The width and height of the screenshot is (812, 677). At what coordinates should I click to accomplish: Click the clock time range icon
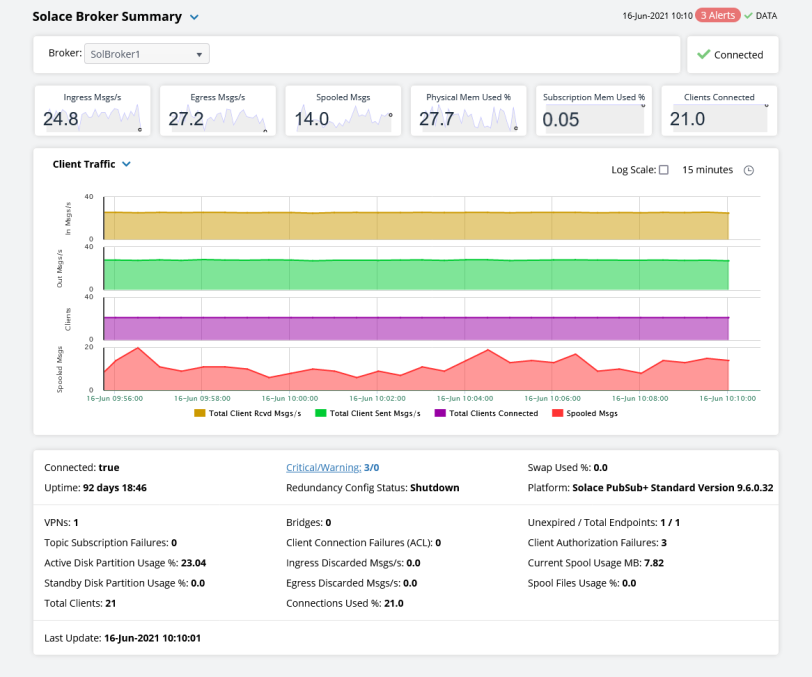[748, 170]
